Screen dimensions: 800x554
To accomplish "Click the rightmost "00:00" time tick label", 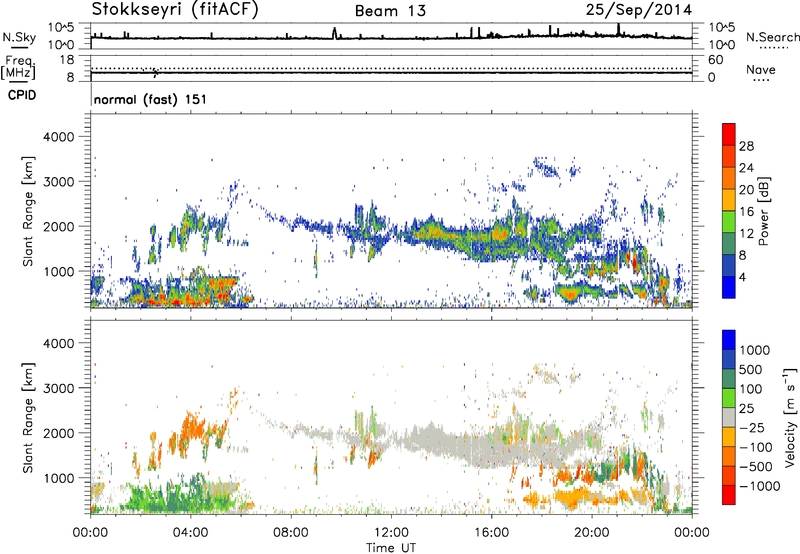I will [x=692, y=533].
